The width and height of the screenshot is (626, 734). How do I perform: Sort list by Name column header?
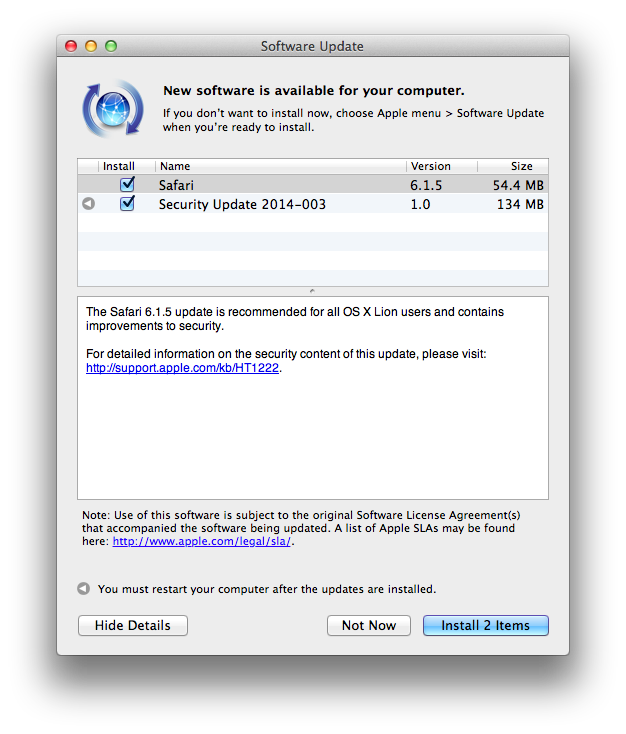[x=280, y=166]
